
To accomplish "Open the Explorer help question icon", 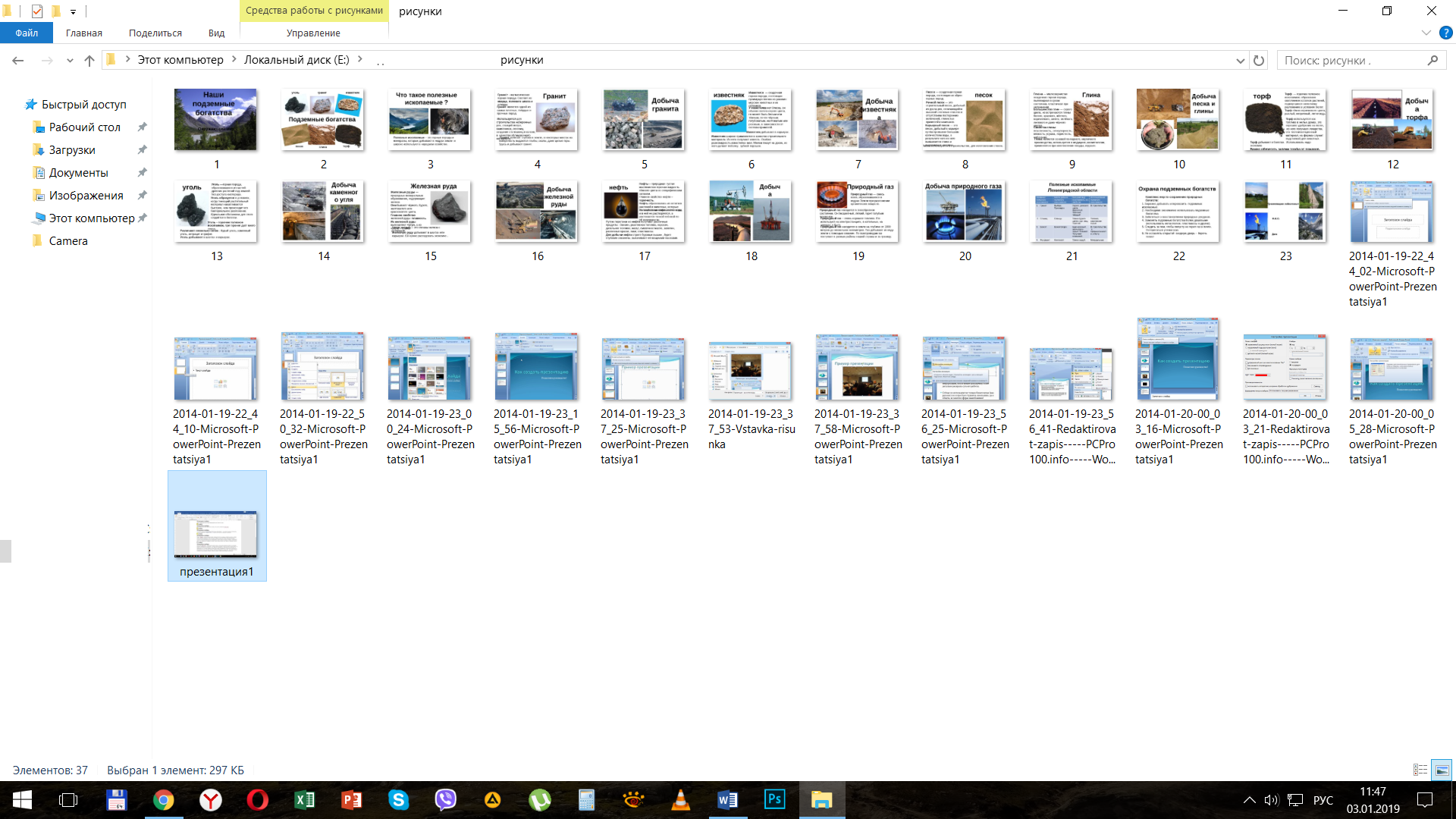I will (1446, 33).
